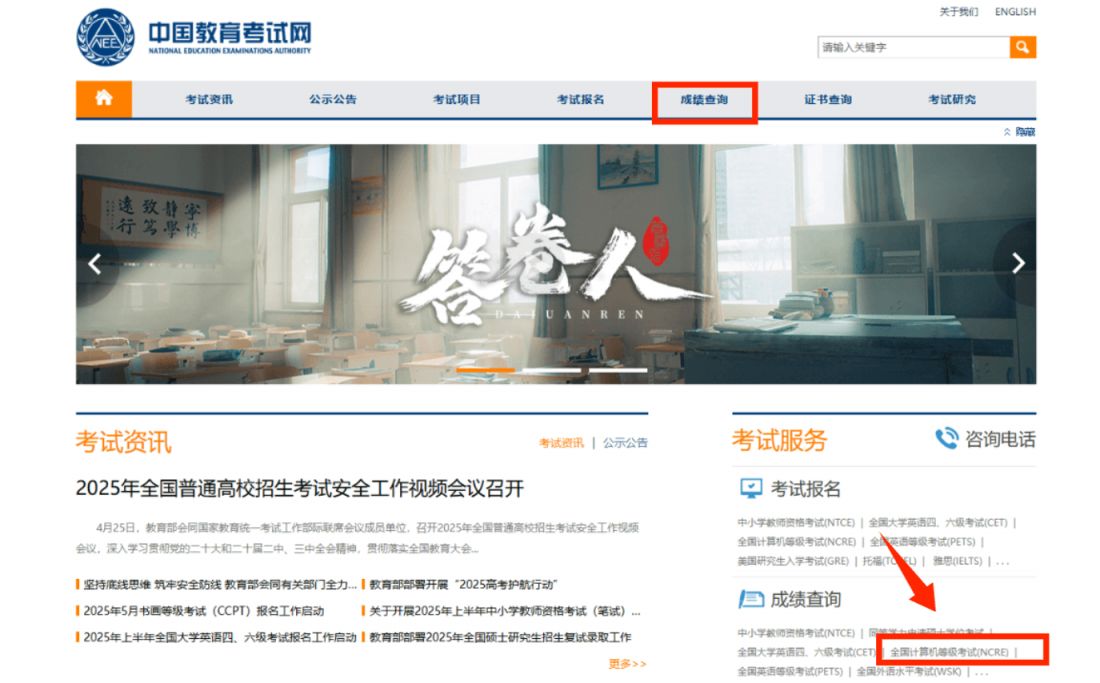Click the home icon in the navigation bar
The height and width of the screenshot is (683, 1100).
point(103,98)
